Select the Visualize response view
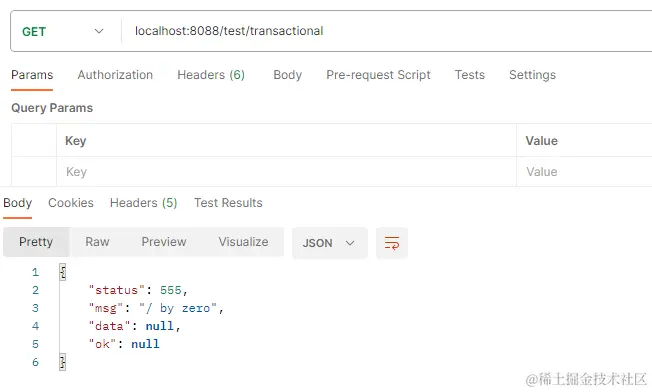This screenshot has height=392, width=652. tap(243, 242)
